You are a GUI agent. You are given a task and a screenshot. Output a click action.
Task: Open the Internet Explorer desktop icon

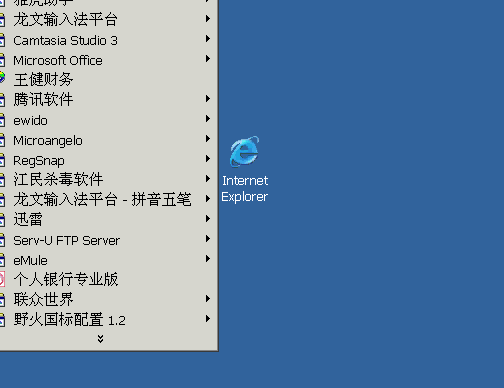pos(245,151)
